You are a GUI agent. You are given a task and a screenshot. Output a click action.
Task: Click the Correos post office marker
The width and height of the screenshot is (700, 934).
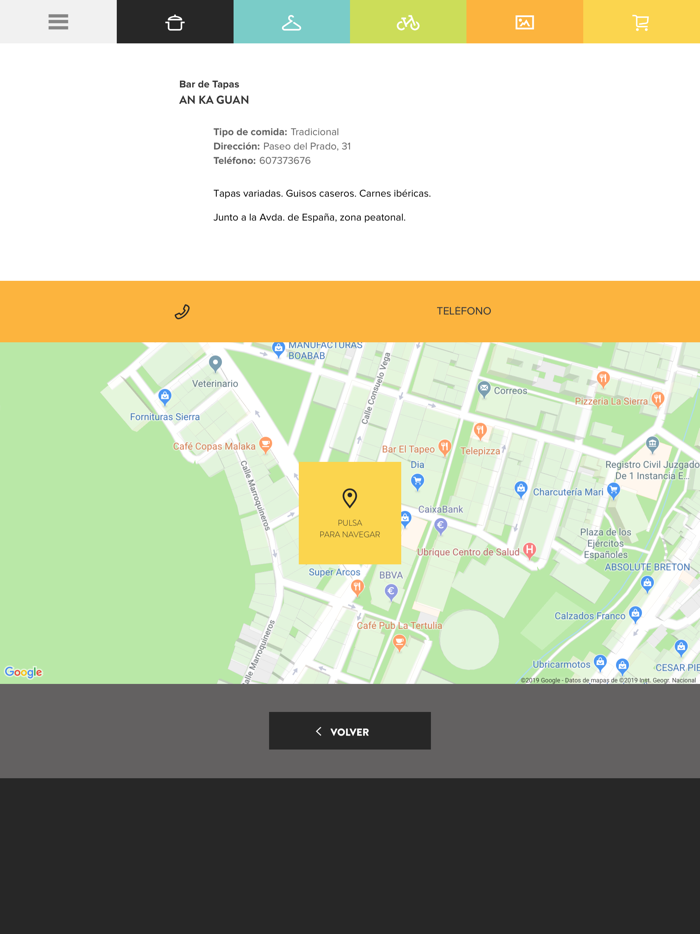click(484, 388)
